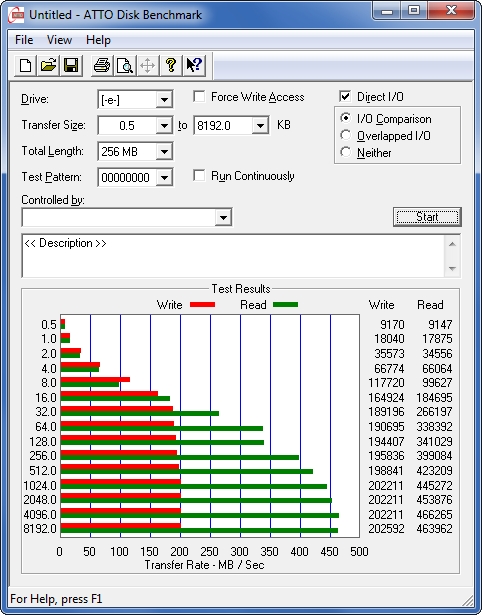Image resolution: width=482 pixels, height=615 pixels.
Task: Close the ATTO Disk Benchmark window
Action: tap(451, 11)
